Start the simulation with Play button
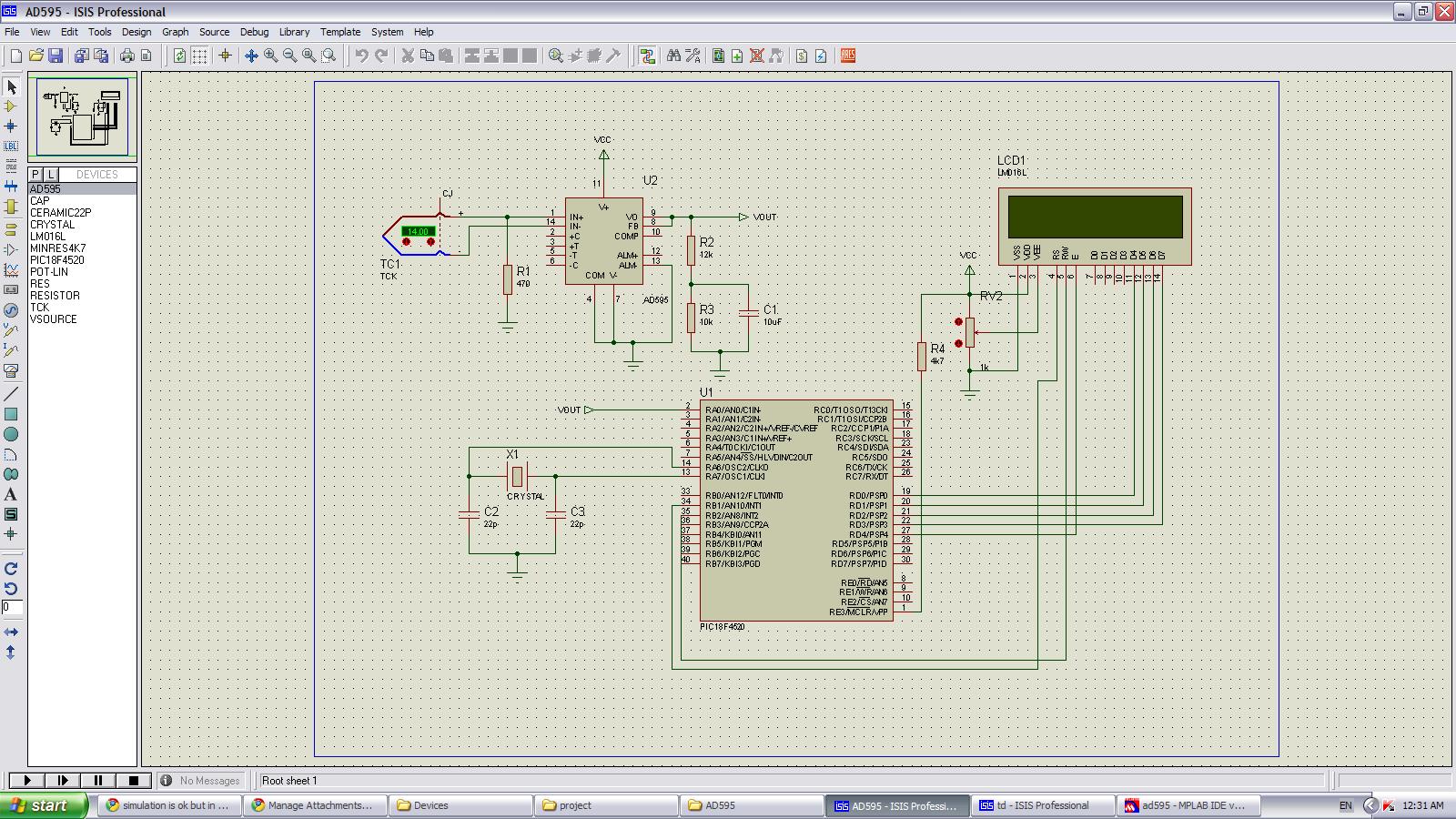This screenshot has height=819, width=1456. pos(27,781)
